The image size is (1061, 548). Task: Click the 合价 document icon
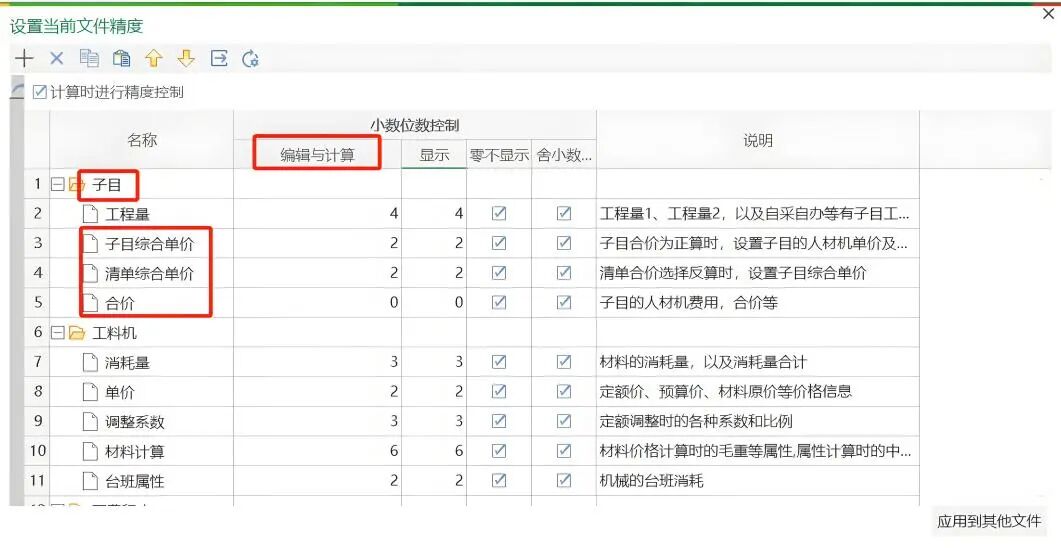pyautogui.click(x=91, y=304)
